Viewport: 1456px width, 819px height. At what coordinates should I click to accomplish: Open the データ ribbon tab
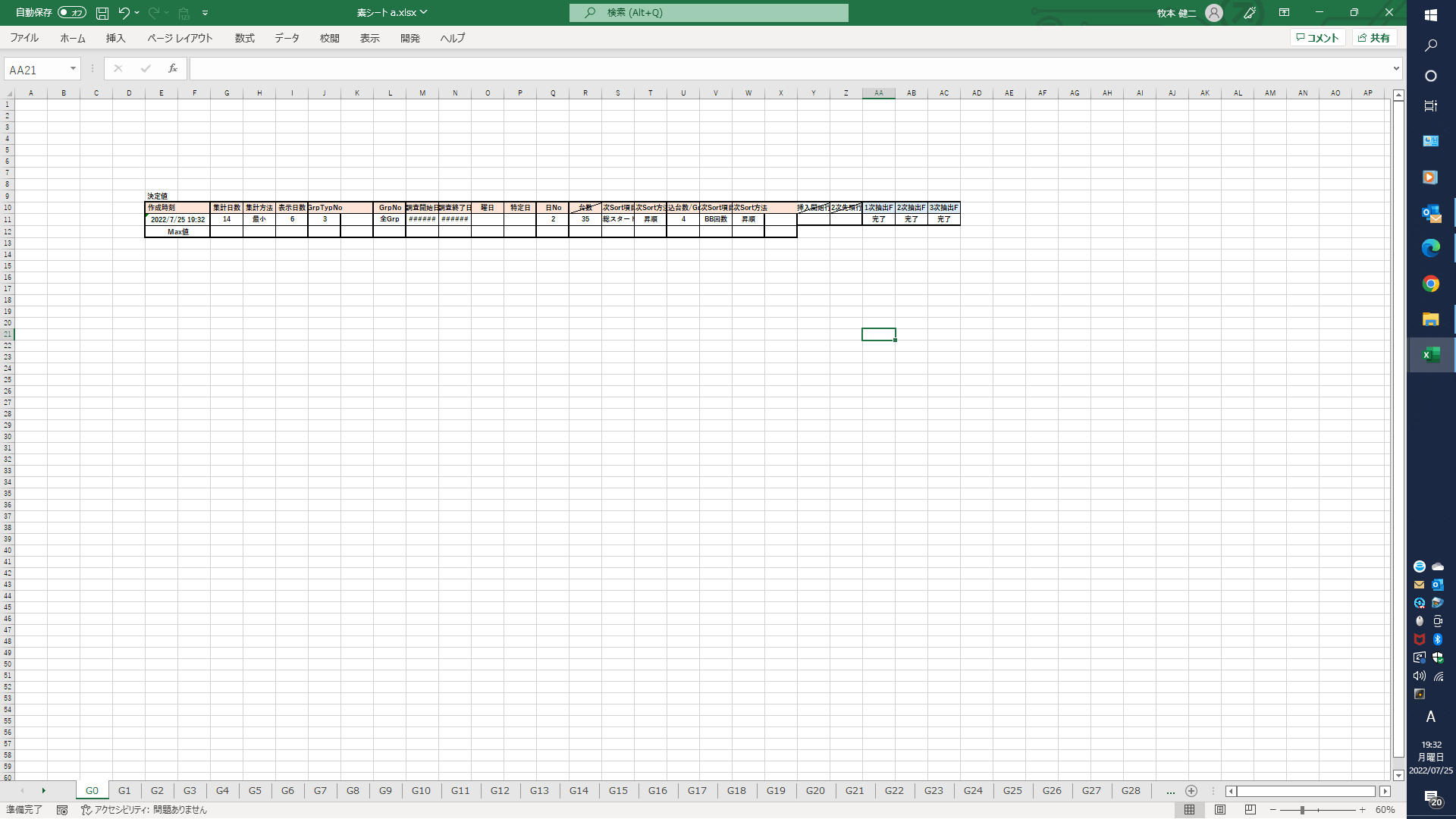tap(287, 38)
